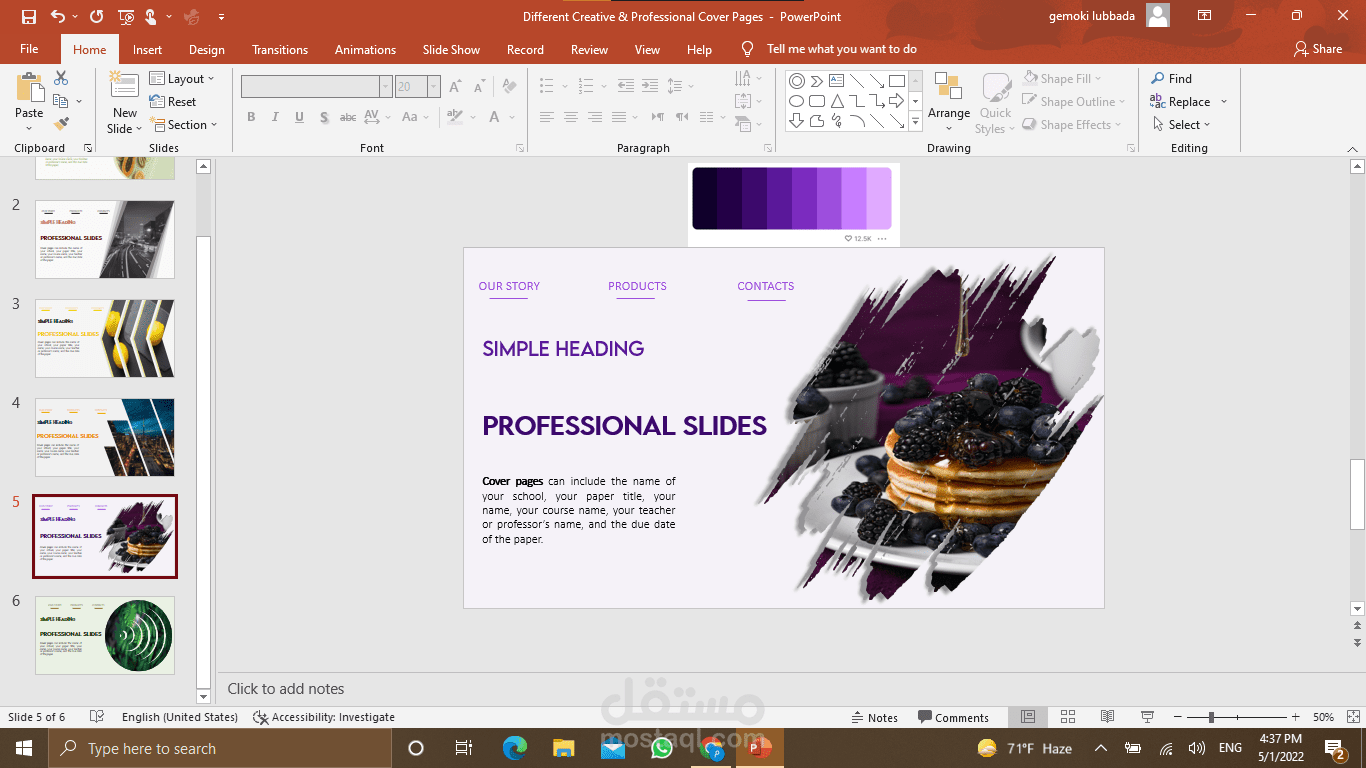1366x768 pixels.
Task: Click the Format Painter brush icon
Action: click(61, 124)
